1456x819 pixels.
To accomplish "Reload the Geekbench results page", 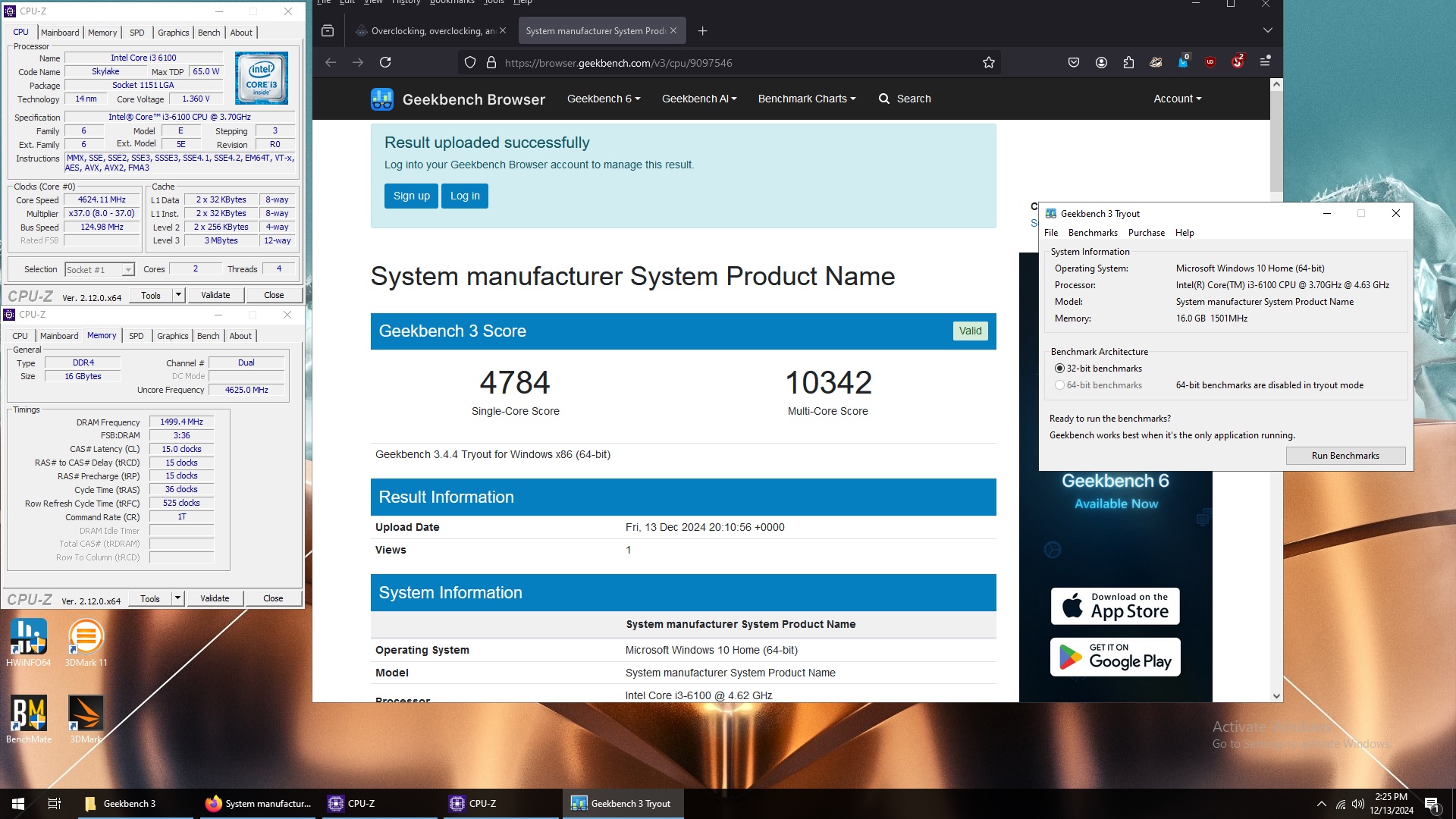I will [385, 63].
